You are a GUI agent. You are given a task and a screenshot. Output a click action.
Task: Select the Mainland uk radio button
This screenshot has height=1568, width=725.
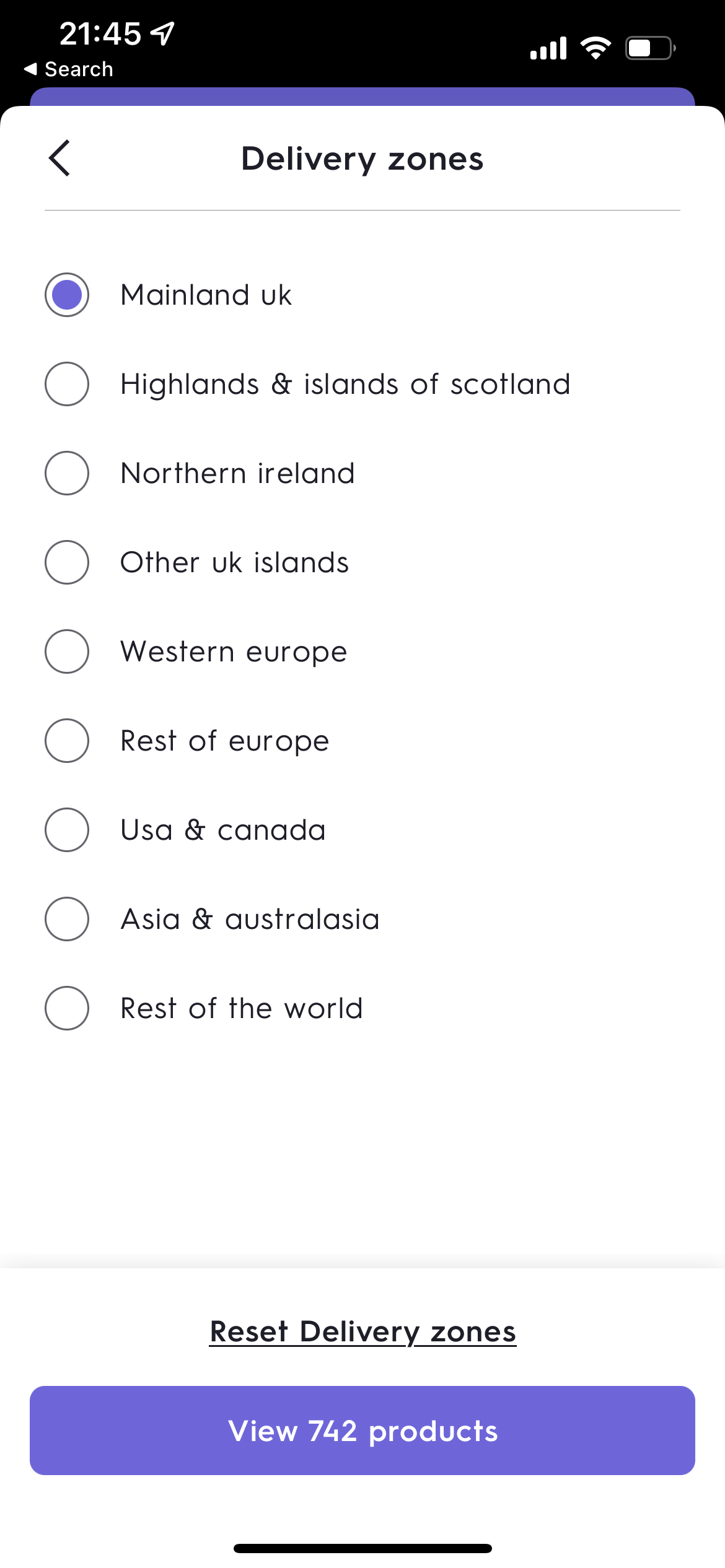(67, 295)
